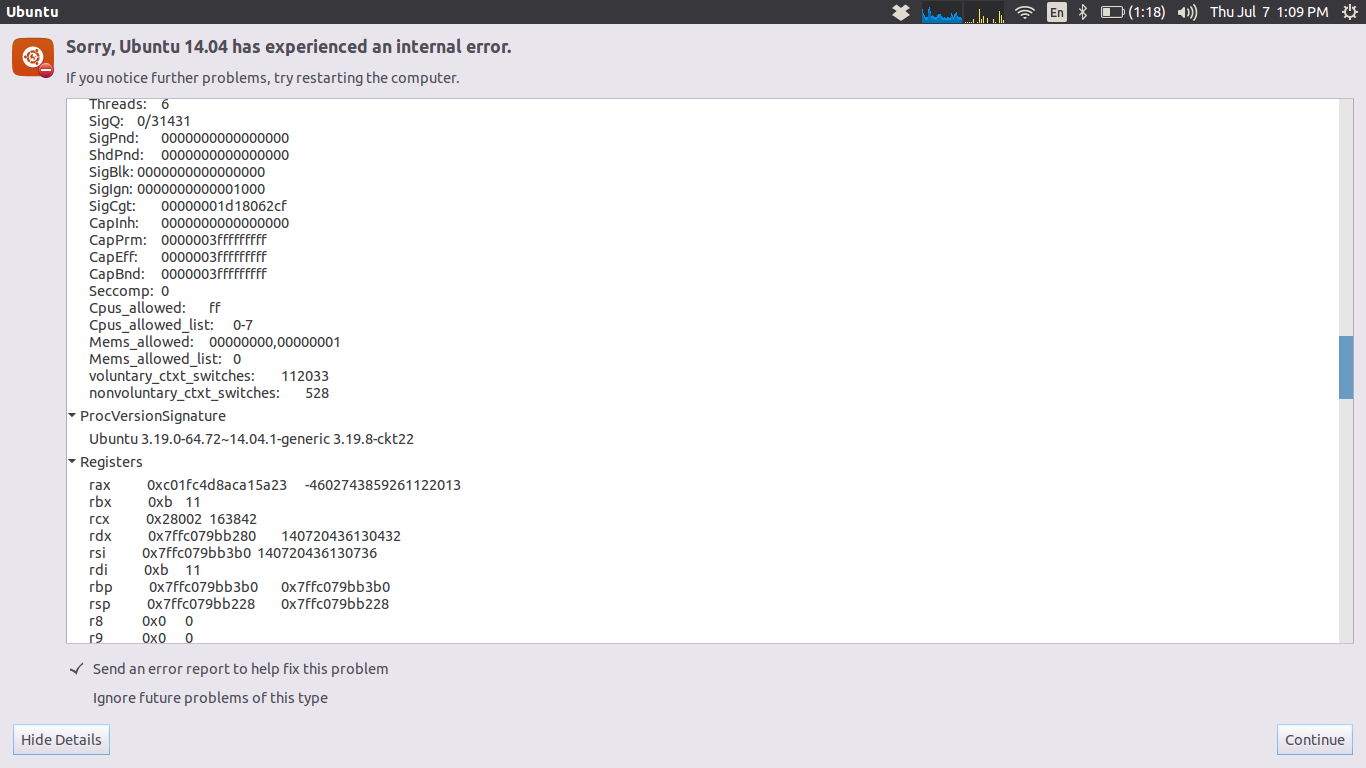The height and width of the screenshot is (768, 1366).
Task: Open the Wi-Fi network menu
Action: click(1025, 12)
